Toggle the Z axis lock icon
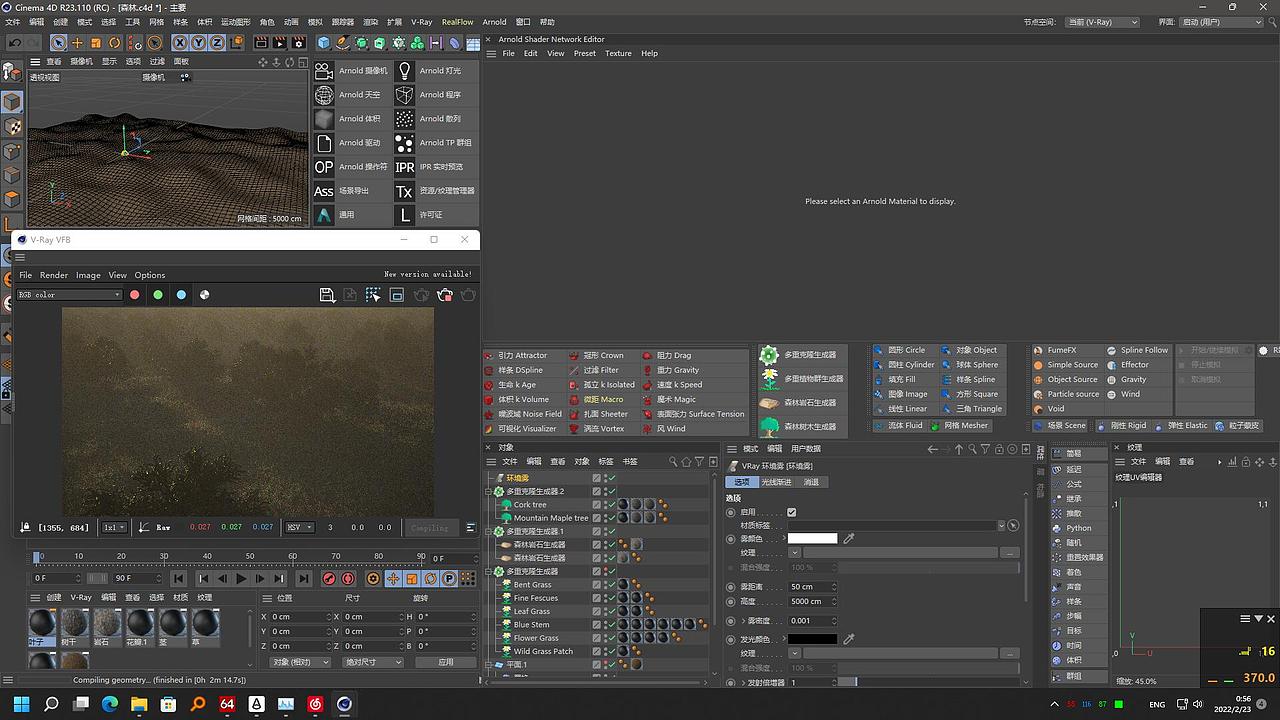 coord(218,43)
